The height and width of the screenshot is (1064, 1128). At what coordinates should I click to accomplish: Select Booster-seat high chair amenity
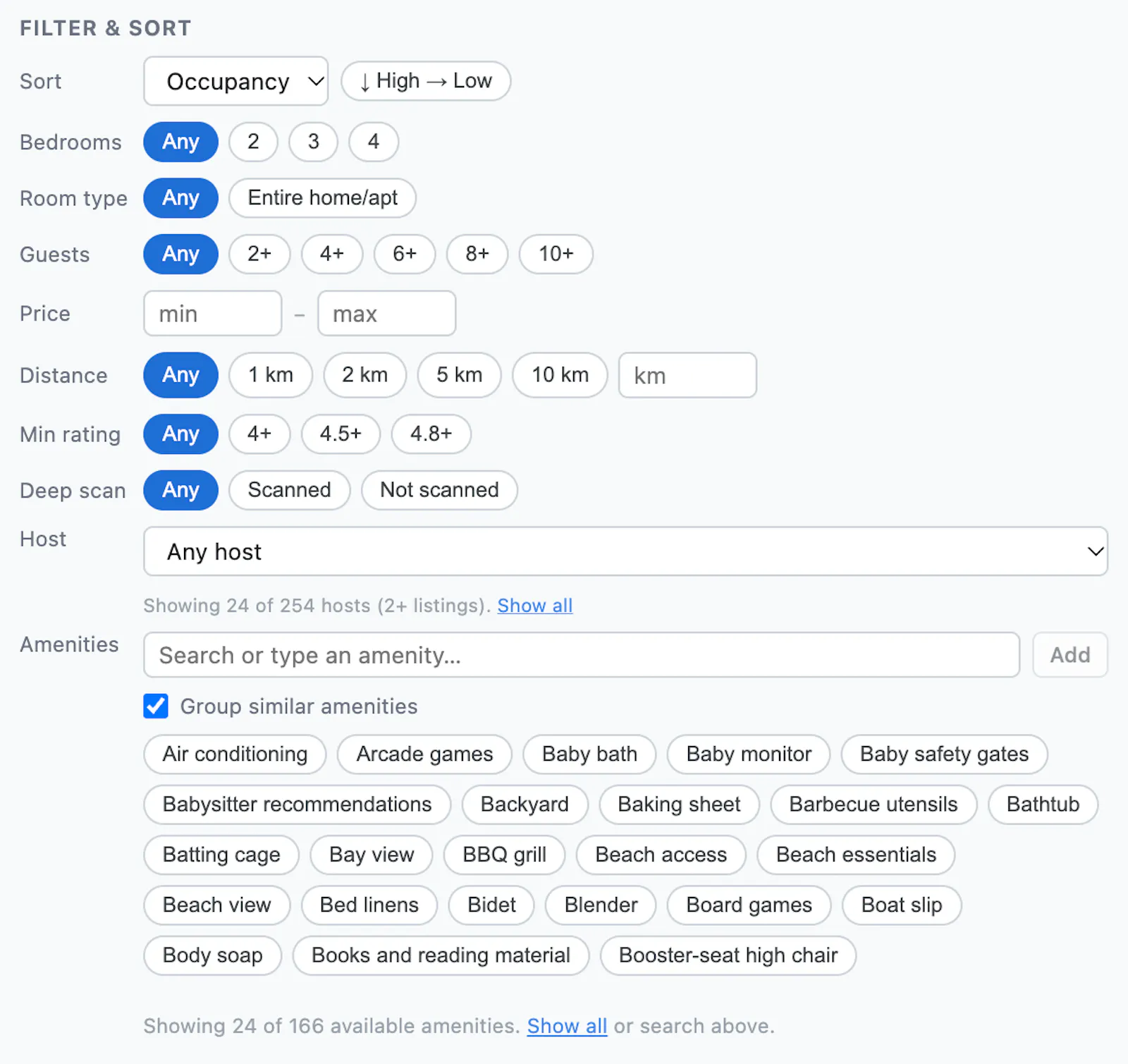click(728, 955)
